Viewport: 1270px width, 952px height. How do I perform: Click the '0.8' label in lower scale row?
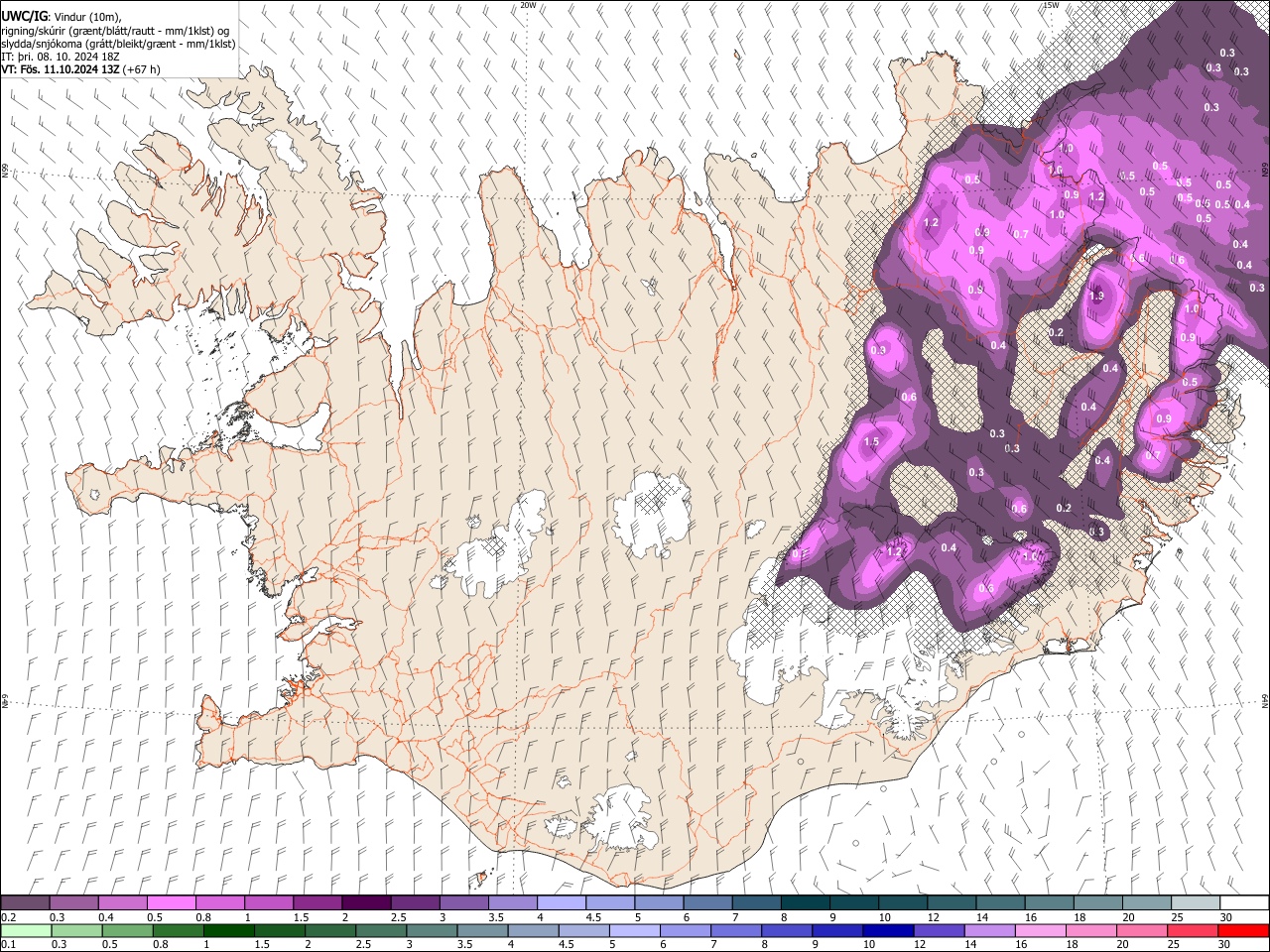(160, 944)
